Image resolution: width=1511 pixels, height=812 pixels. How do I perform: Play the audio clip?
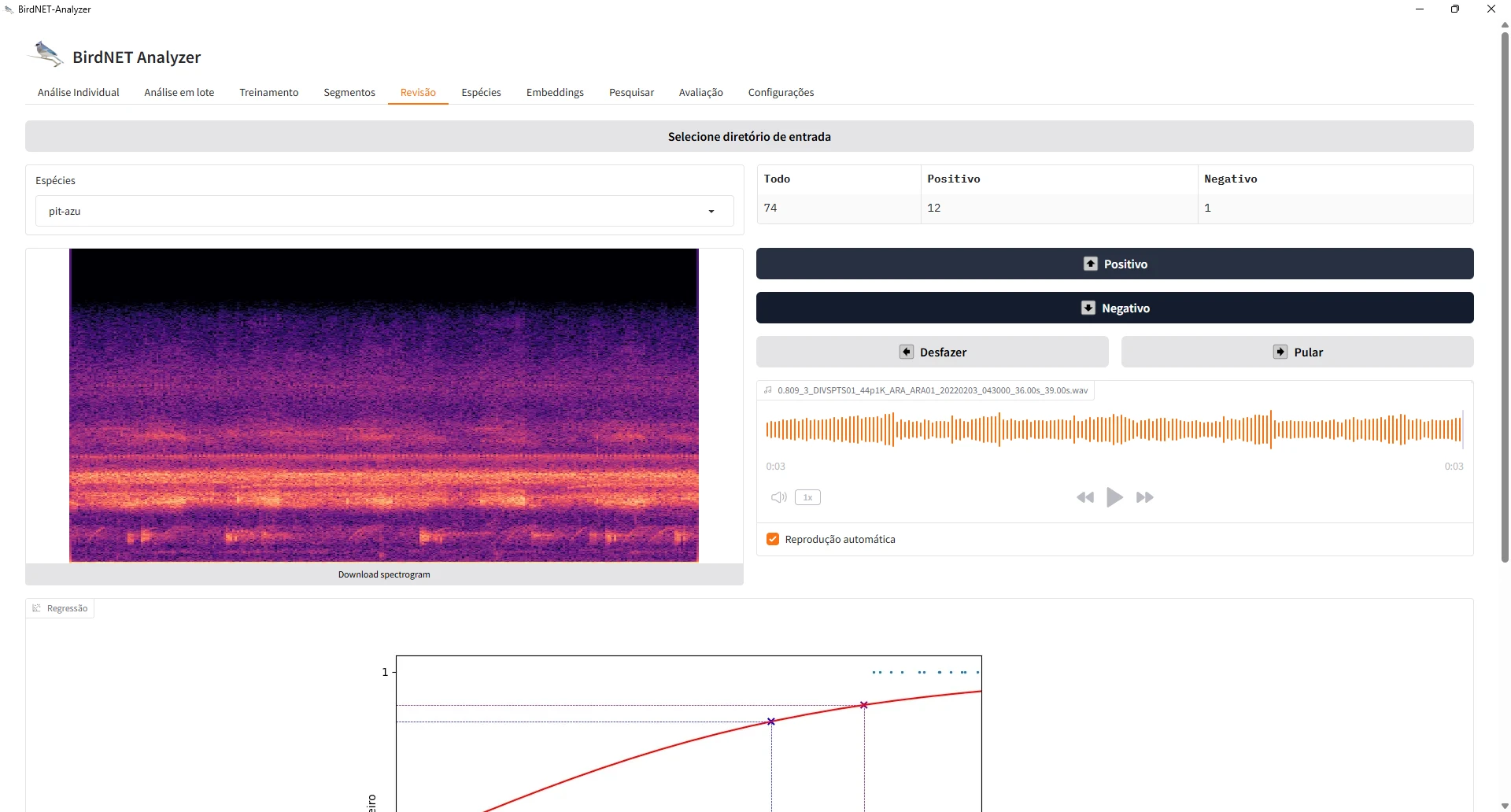point(1114,497)
